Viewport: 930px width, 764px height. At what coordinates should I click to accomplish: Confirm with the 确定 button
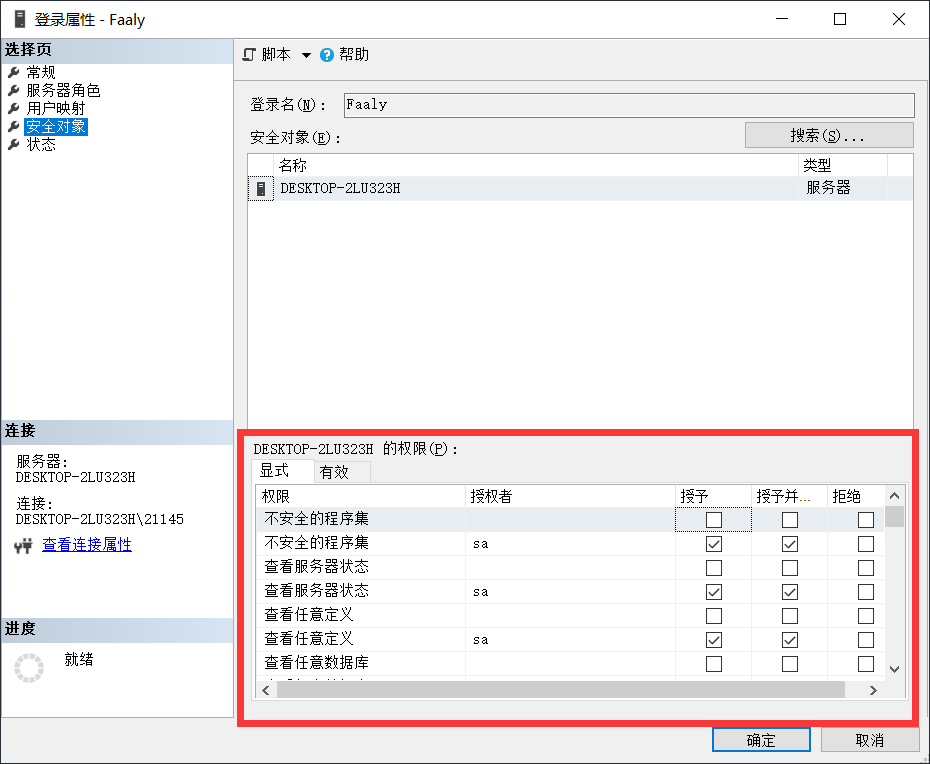click(761, 740)
